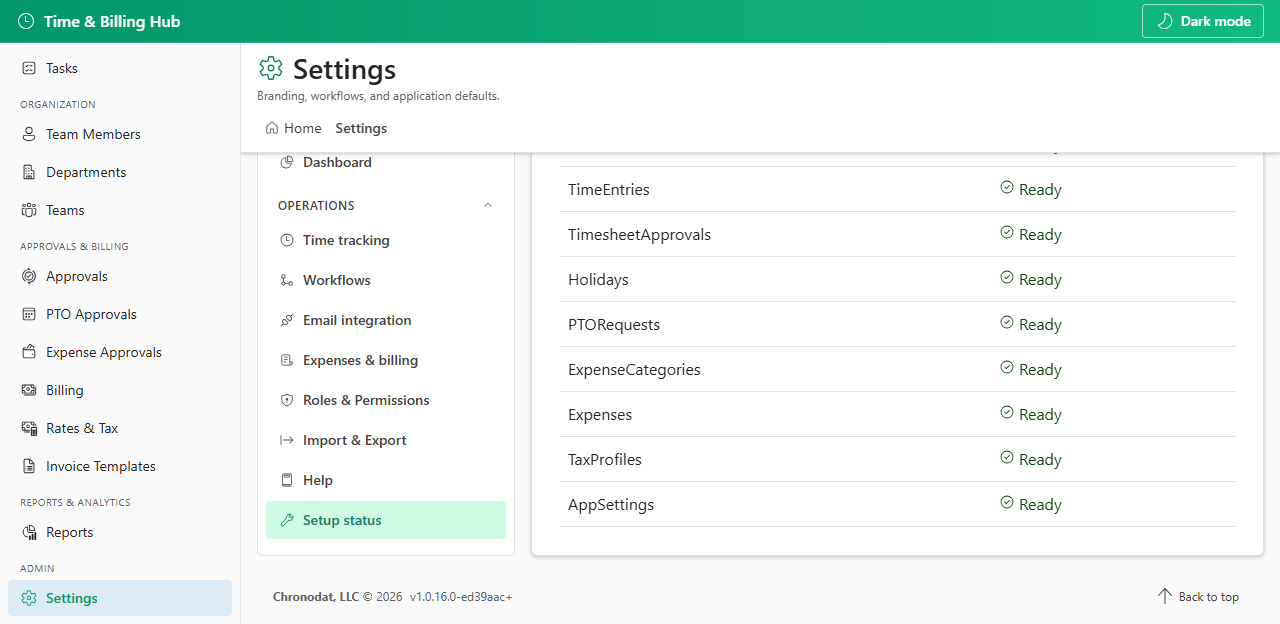
Task: Click the Import & Export arrow icon
Action: click(x=286, y=440)
